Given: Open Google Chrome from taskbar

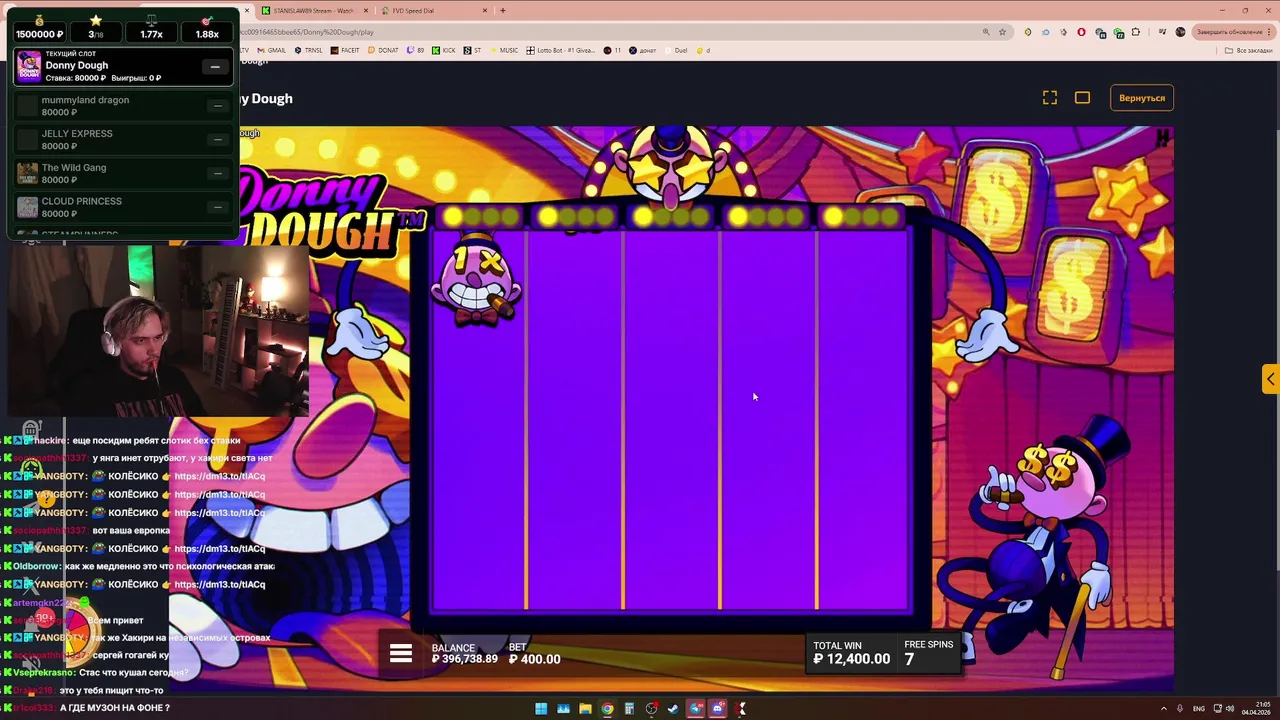Looking at the screenshot, I should point(607,709).
